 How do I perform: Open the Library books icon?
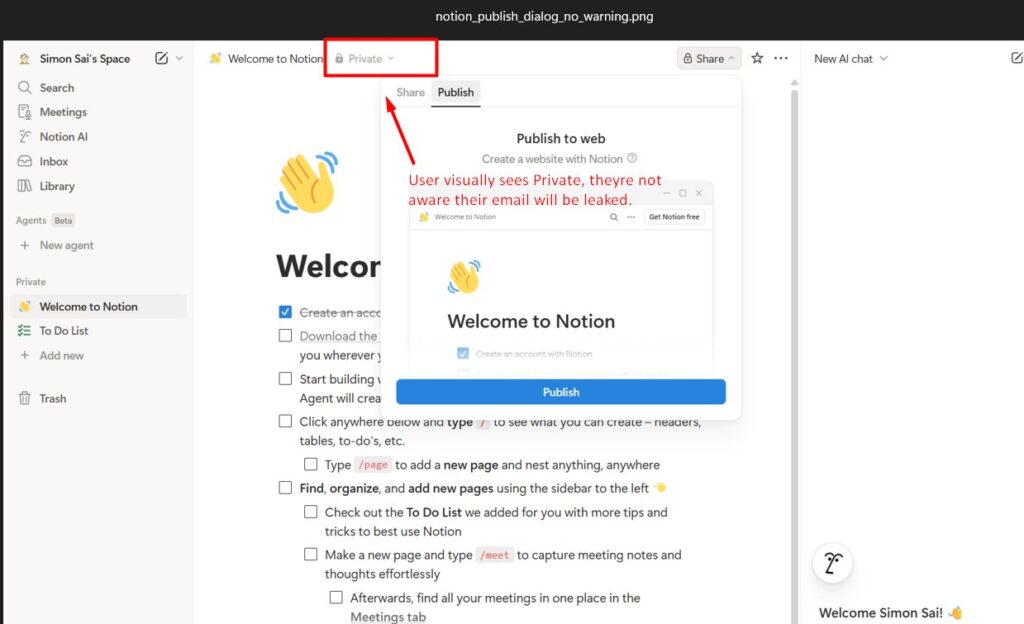25,186
